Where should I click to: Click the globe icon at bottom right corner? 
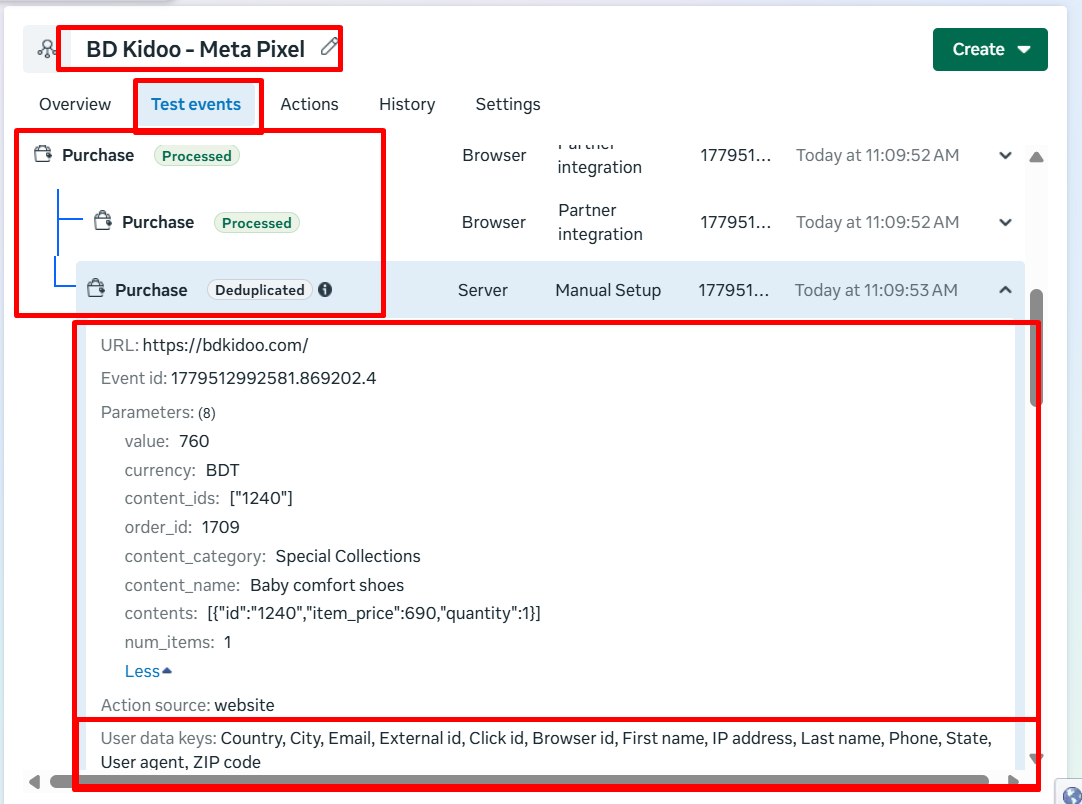1072,795
